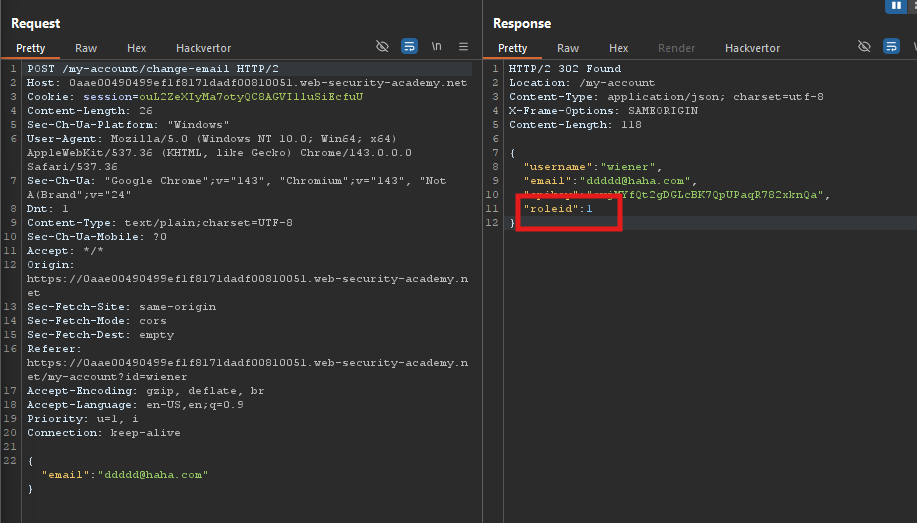917x523 pixels.
Task: Toggle line wrap icon in Request panel
Action: (409, 46)
